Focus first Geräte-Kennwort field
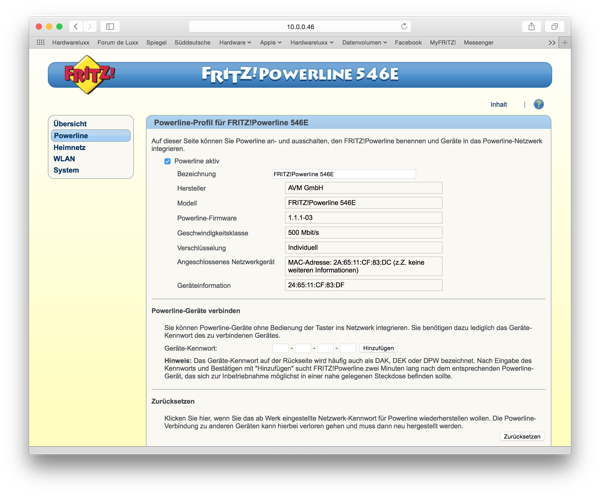This screenshot has height=496, width=600. (x=280, y=348)
